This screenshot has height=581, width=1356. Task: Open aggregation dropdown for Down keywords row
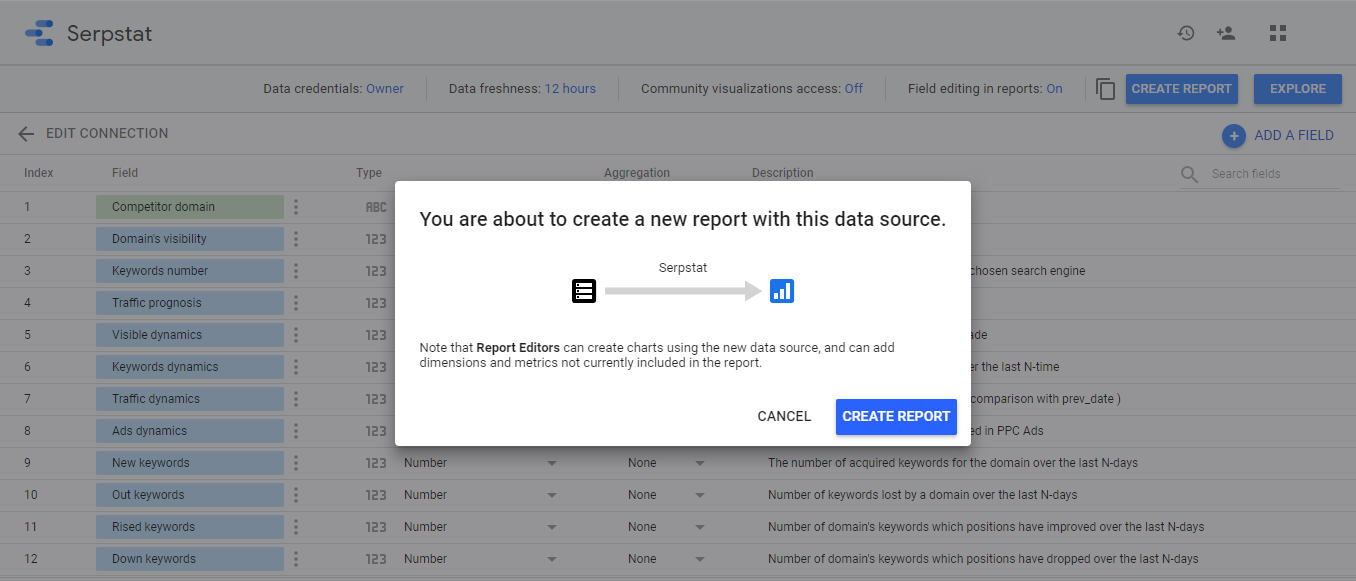pos(700,559)
